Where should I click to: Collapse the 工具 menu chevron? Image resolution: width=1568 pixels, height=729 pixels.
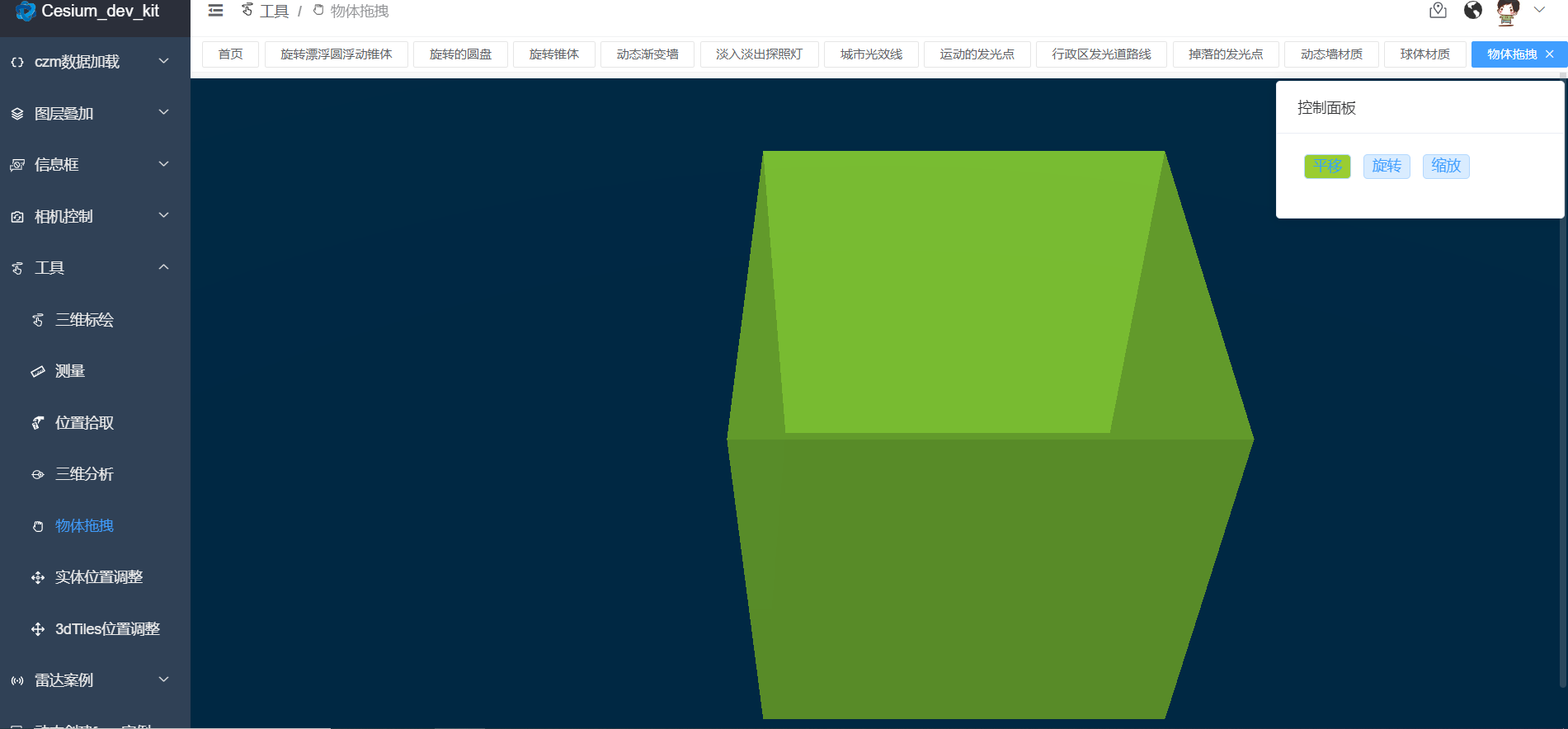(164, 267)
